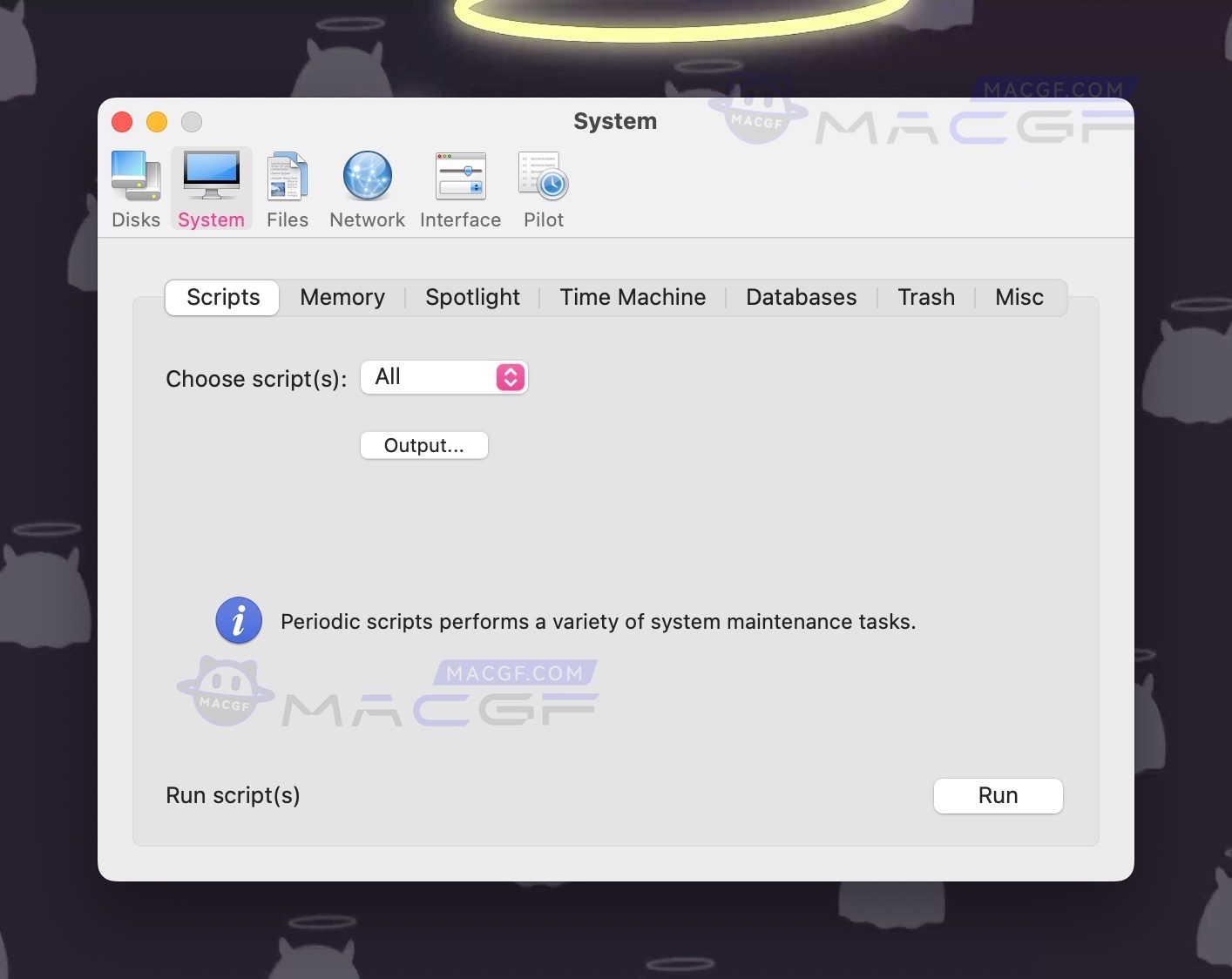Image resolution: width=1232 pixels, height=979 pixels.
Task: Open the Disks section
Action: (135, 187)
